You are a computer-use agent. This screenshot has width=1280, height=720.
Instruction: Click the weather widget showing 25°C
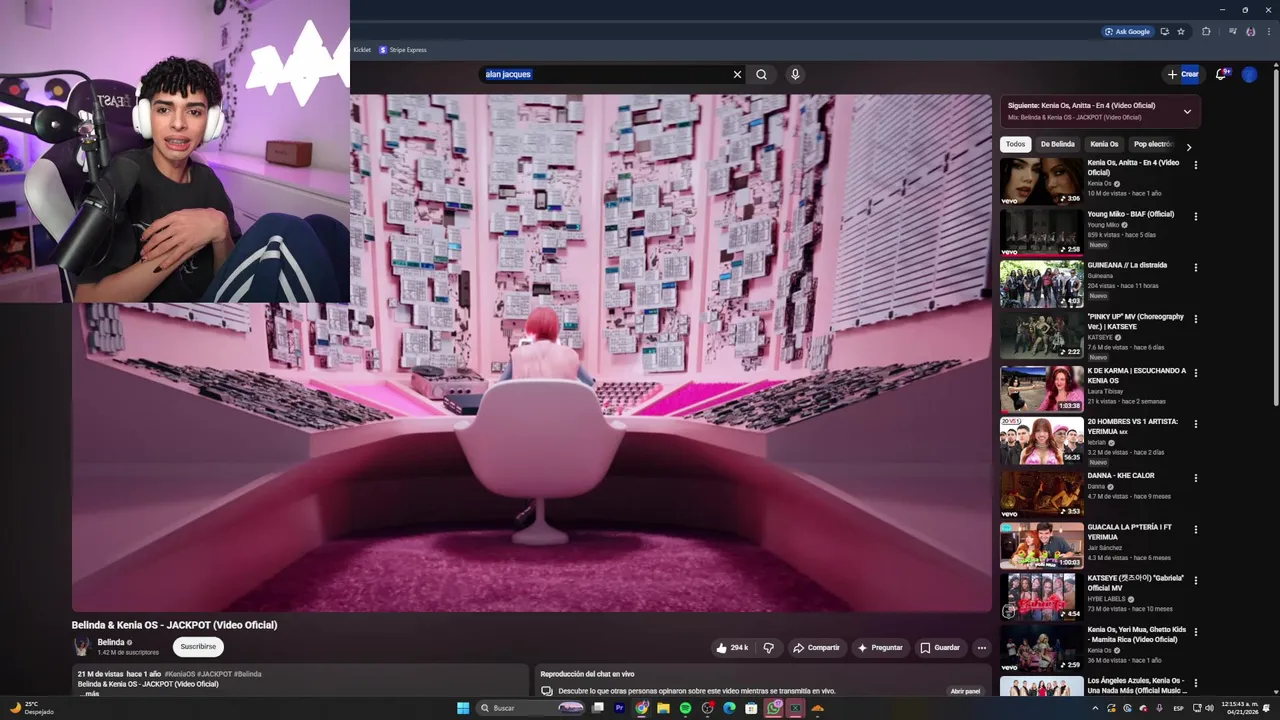point(30,708)
